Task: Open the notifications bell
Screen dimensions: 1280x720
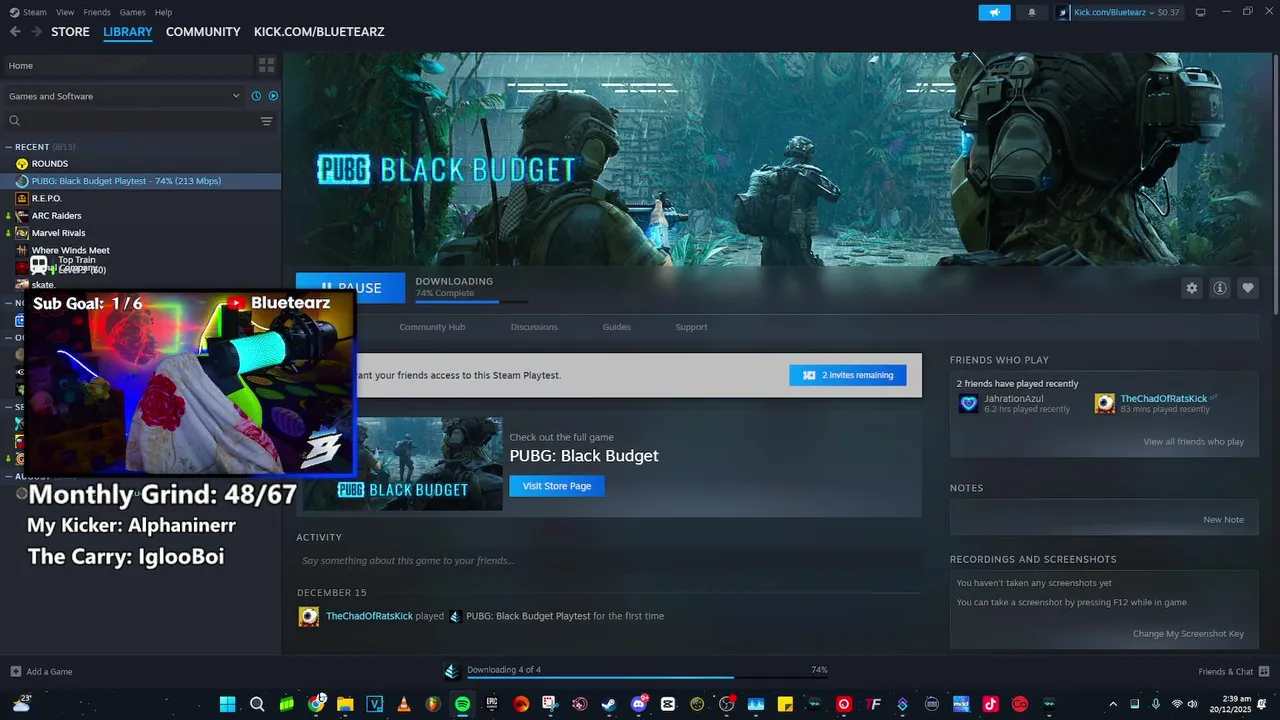Action: click(1032, 12)
